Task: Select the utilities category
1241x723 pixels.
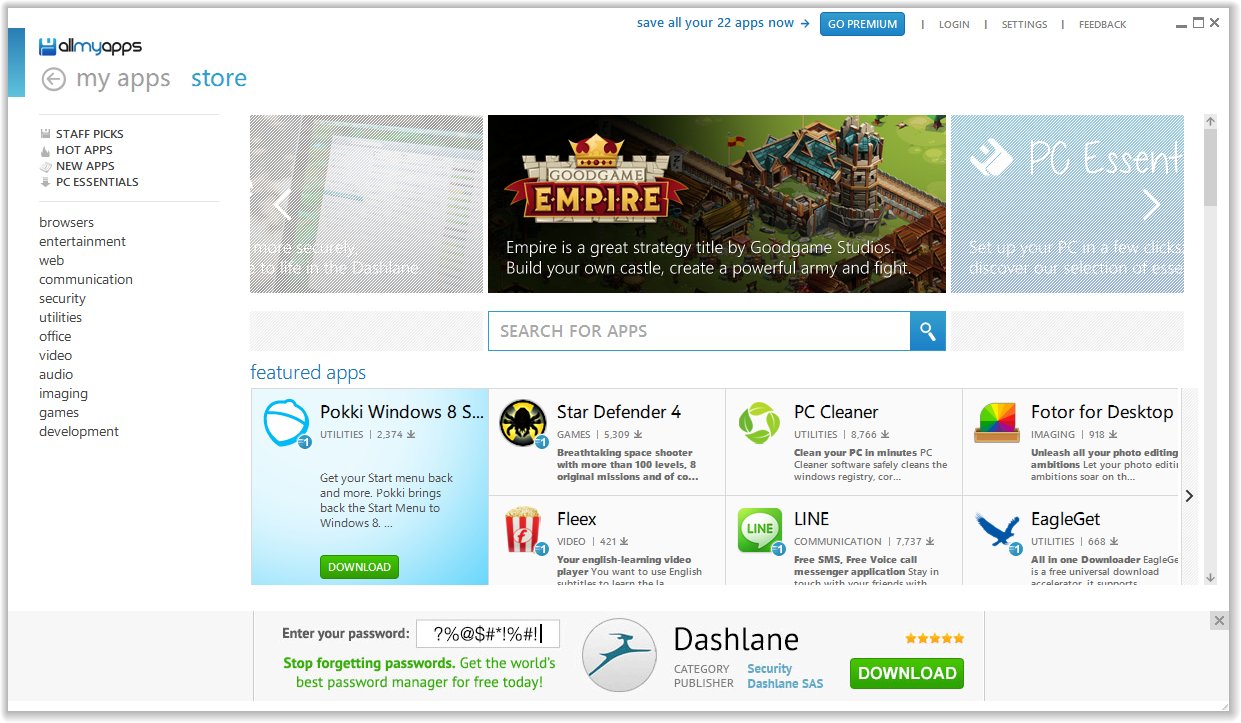Action: [x=60, y=317]
